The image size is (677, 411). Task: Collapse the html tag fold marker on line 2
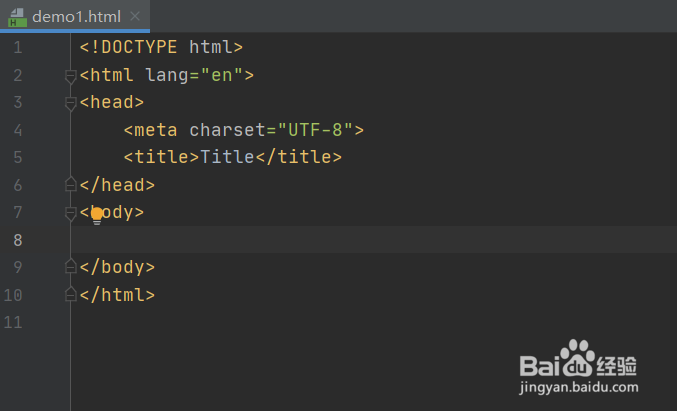pos(70,76)
